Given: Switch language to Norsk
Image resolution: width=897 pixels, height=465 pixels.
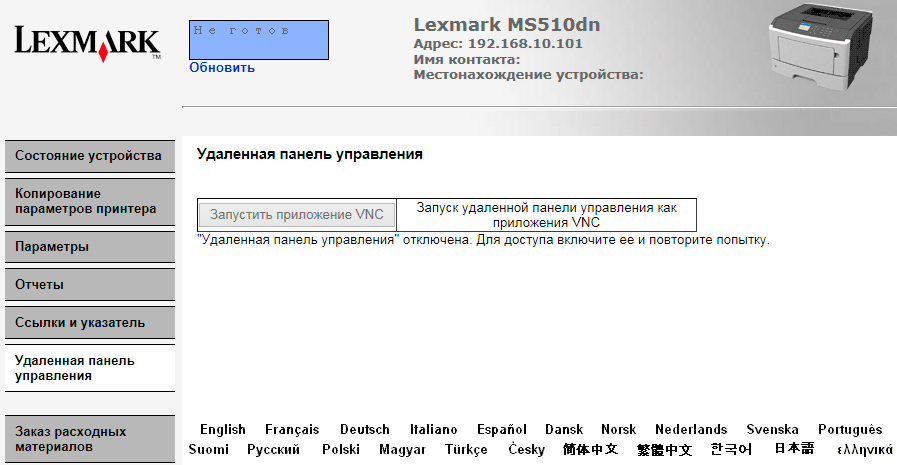Looking at the screenshot, I should 618,430.
